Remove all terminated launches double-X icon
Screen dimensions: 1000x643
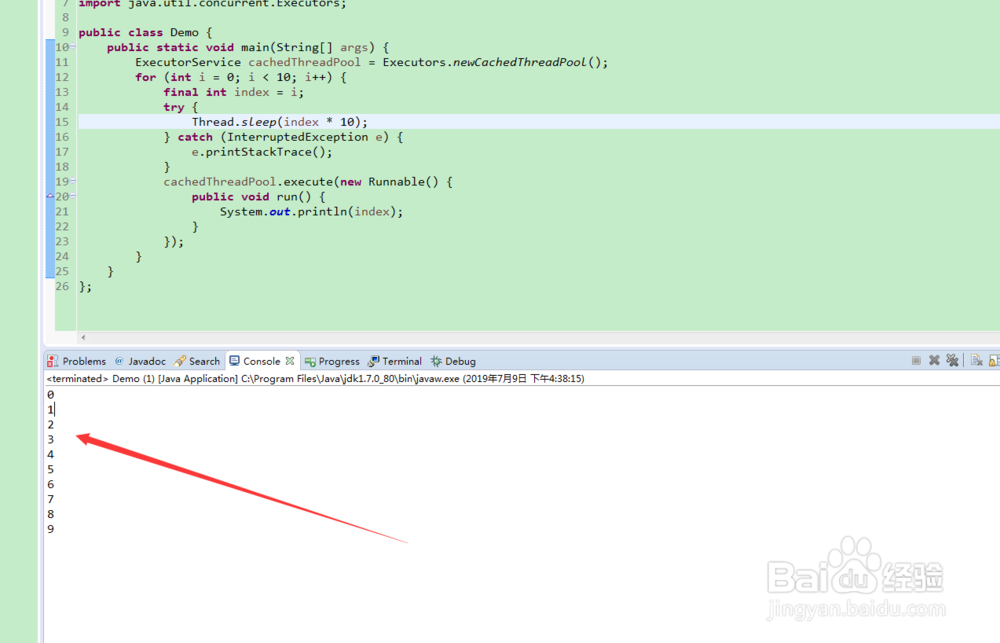coord(952,360)
